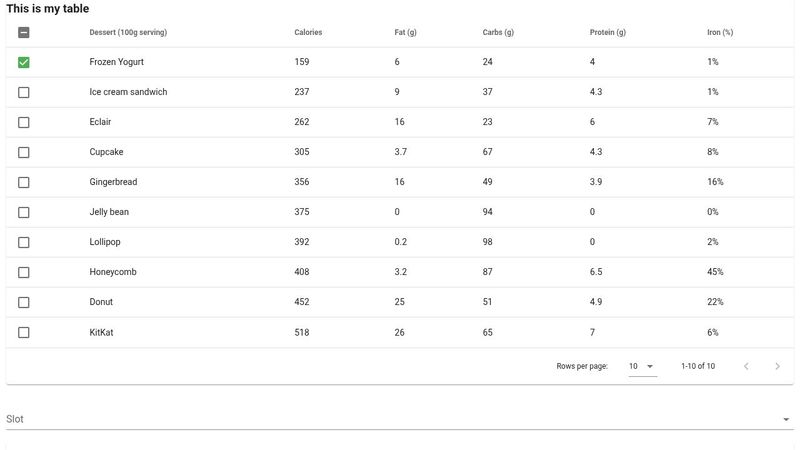Select the Donut row checkbox
The width and height of the screenshot is (800, 450).
pos(24,302)
